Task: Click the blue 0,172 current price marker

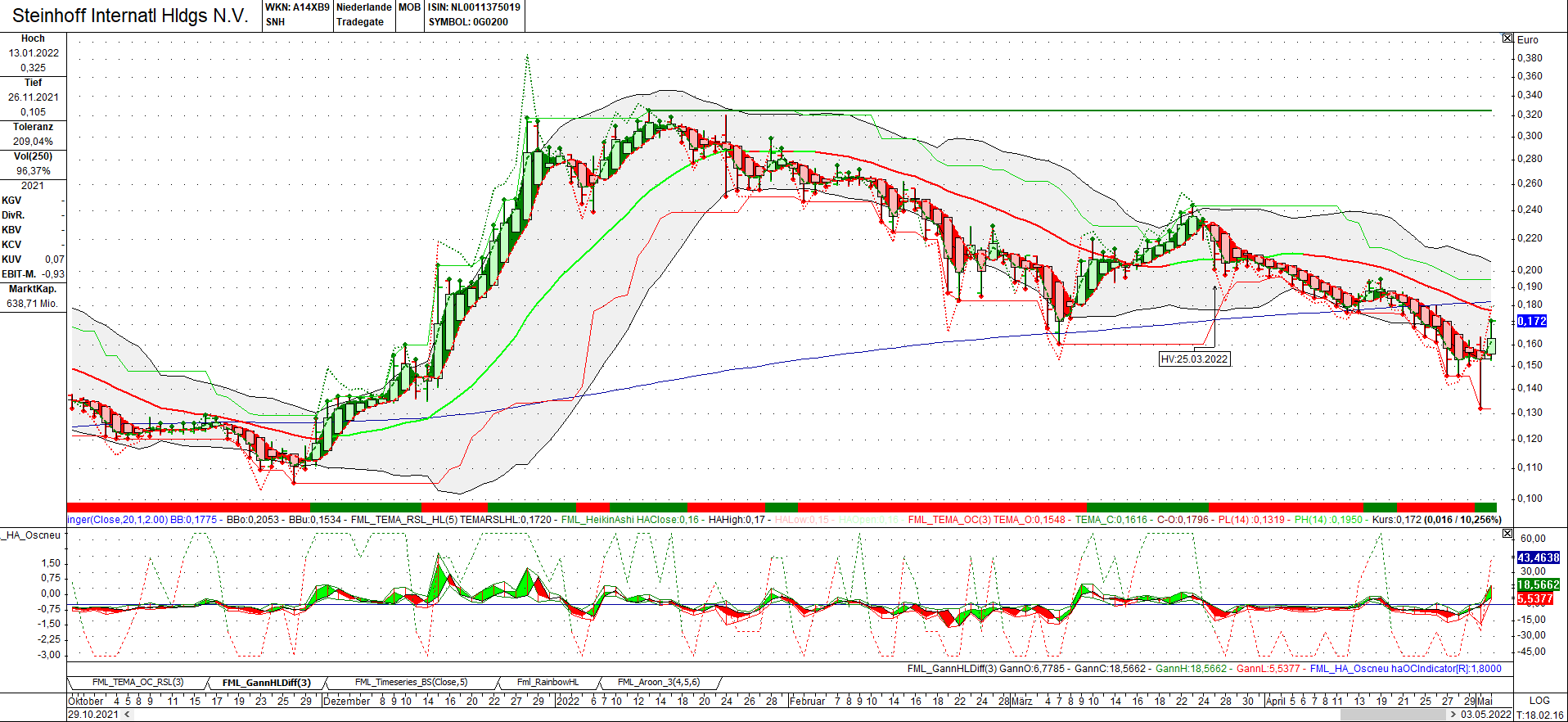Action: (1532, 321)
